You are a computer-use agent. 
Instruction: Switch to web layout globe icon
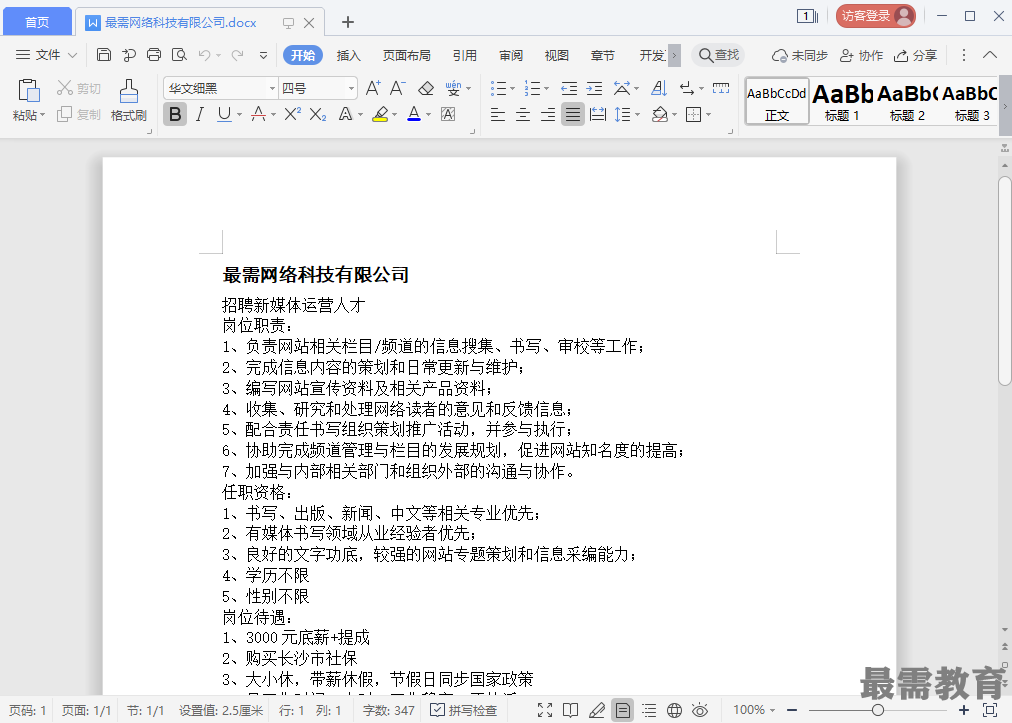(x=674, y=710)
